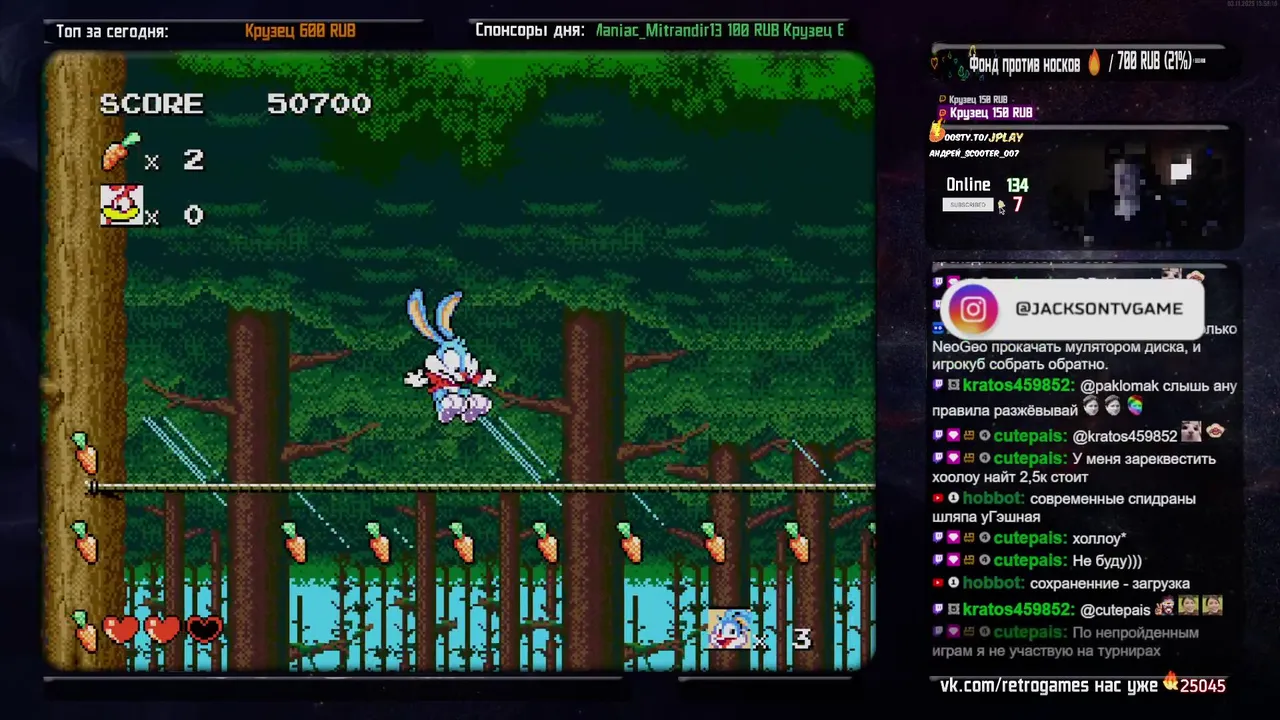
Task: Click cutepais username in Не буду))) message
Action: pos(1030,561)
